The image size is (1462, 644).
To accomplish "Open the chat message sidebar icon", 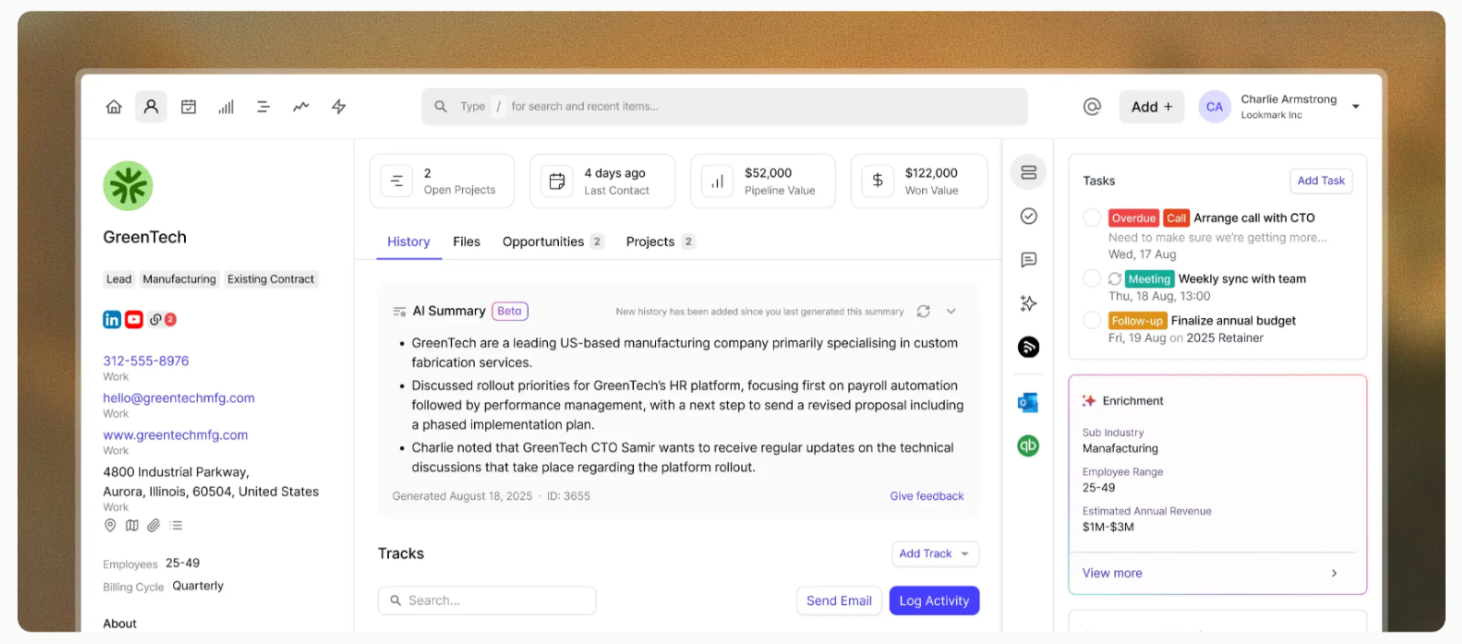I will (1028, 260).
